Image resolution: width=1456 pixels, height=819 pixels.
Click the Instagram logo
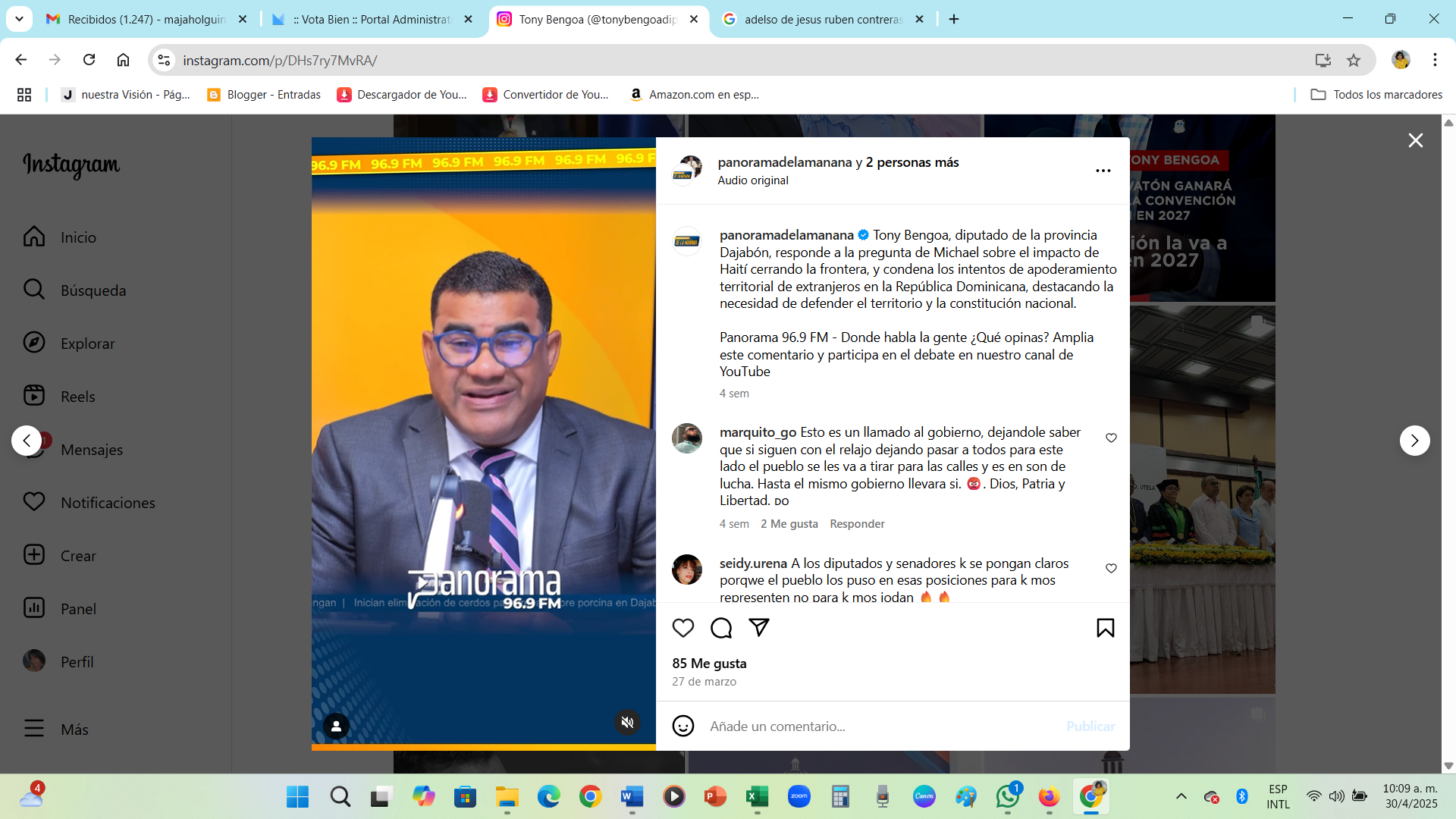tap(71, 165)
